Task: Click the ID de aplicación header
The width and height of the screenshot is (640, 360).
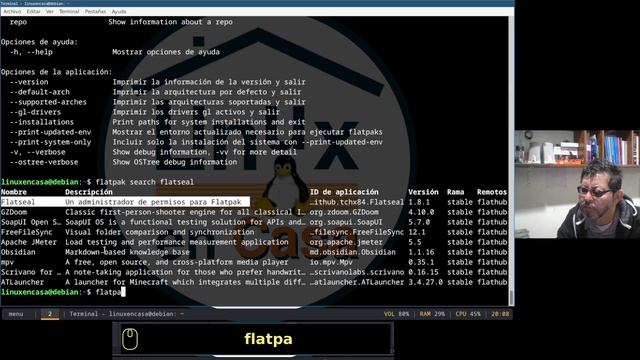Action: pos(344,192)
